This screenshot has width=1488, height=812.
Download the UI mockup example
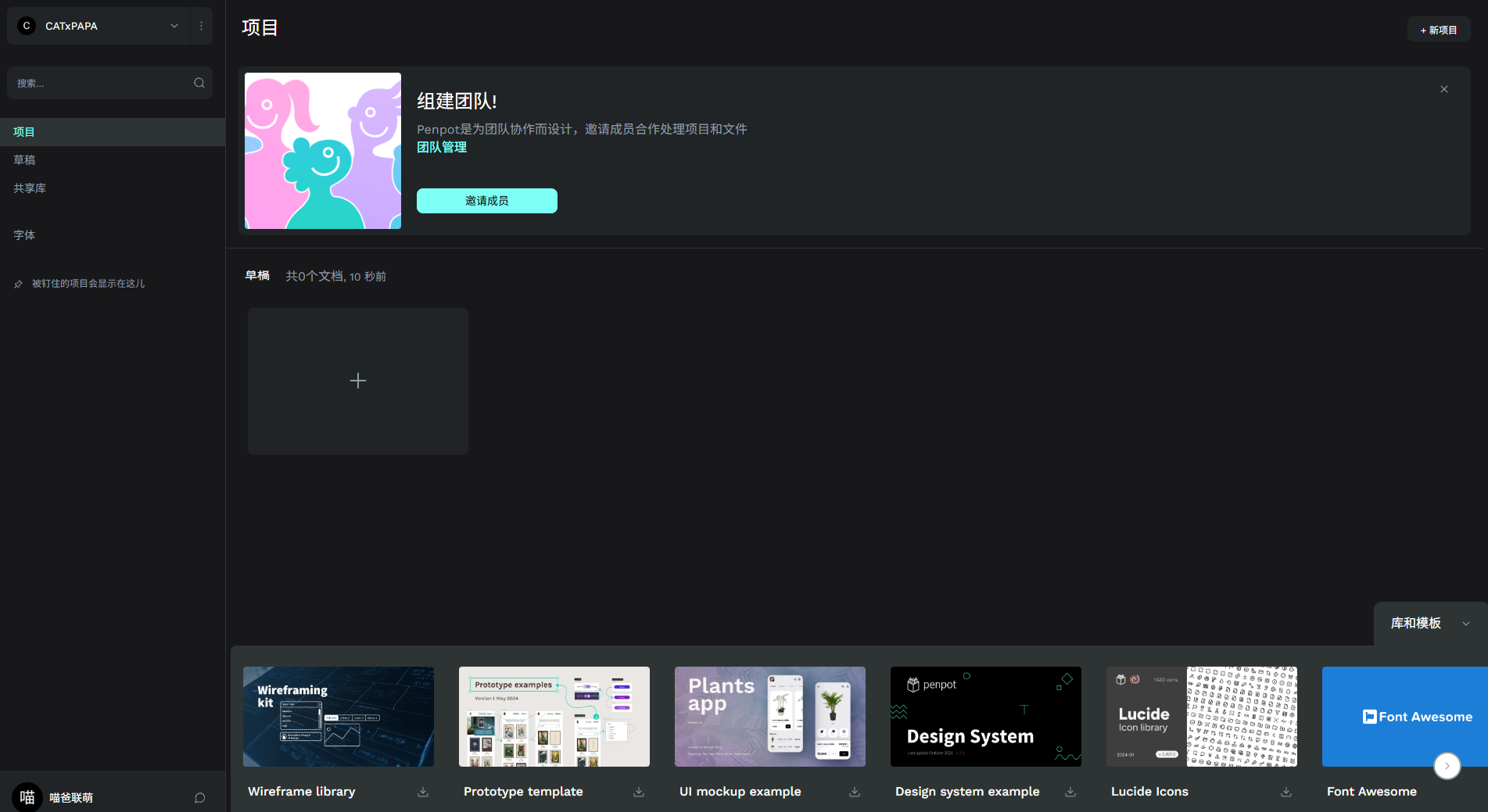pyautogui.click(x=855, y=792)
